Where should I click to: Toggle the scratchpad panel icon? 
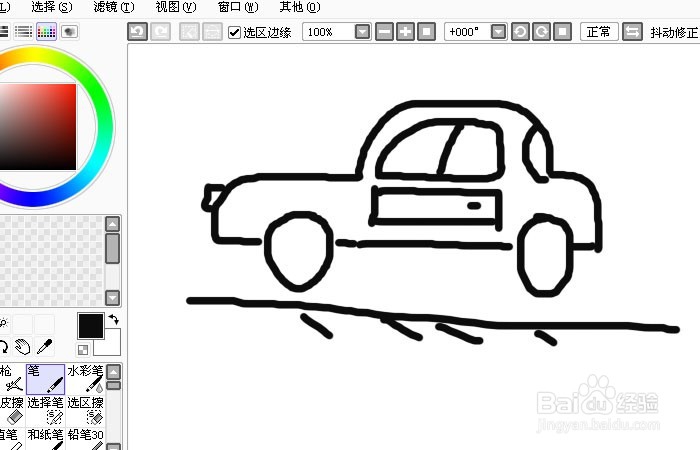69,31
